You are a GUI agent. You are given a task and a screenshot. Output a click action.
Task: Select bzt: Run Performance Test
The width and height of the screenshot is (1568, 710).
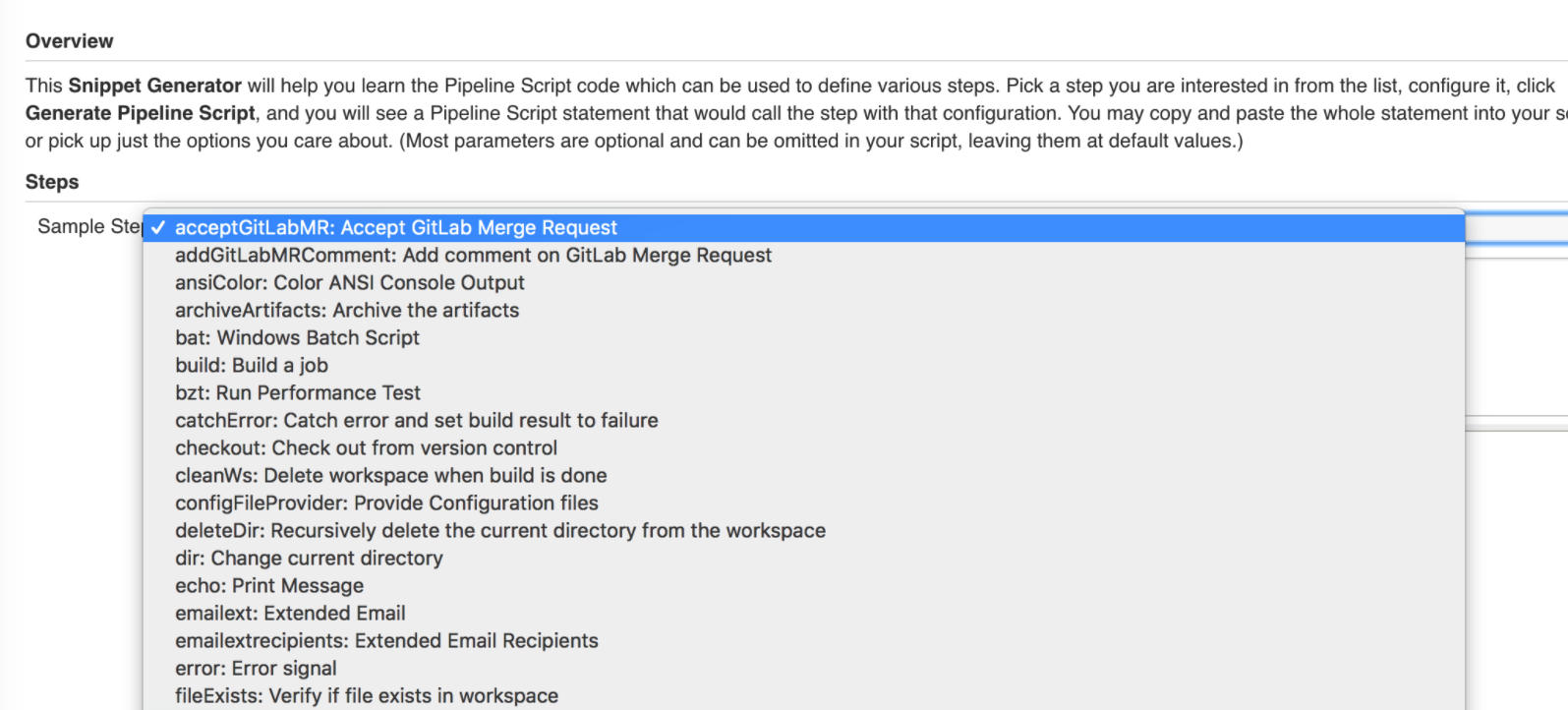[298, 393]
